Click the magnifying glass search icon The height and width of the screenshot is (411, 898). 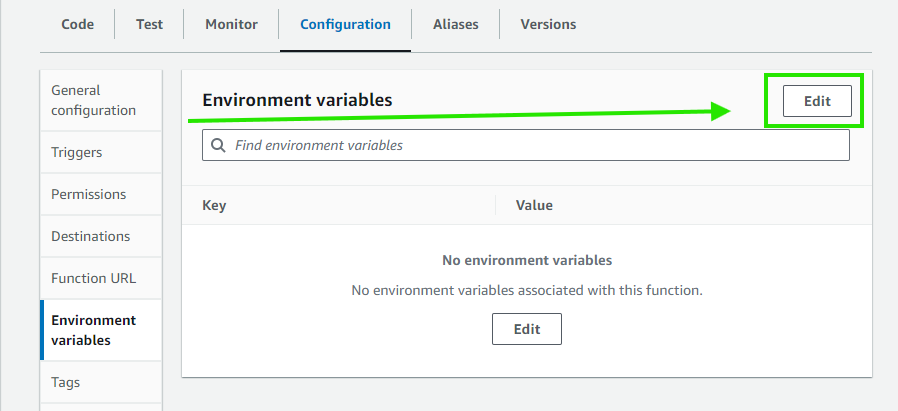(x=218, y=146)
